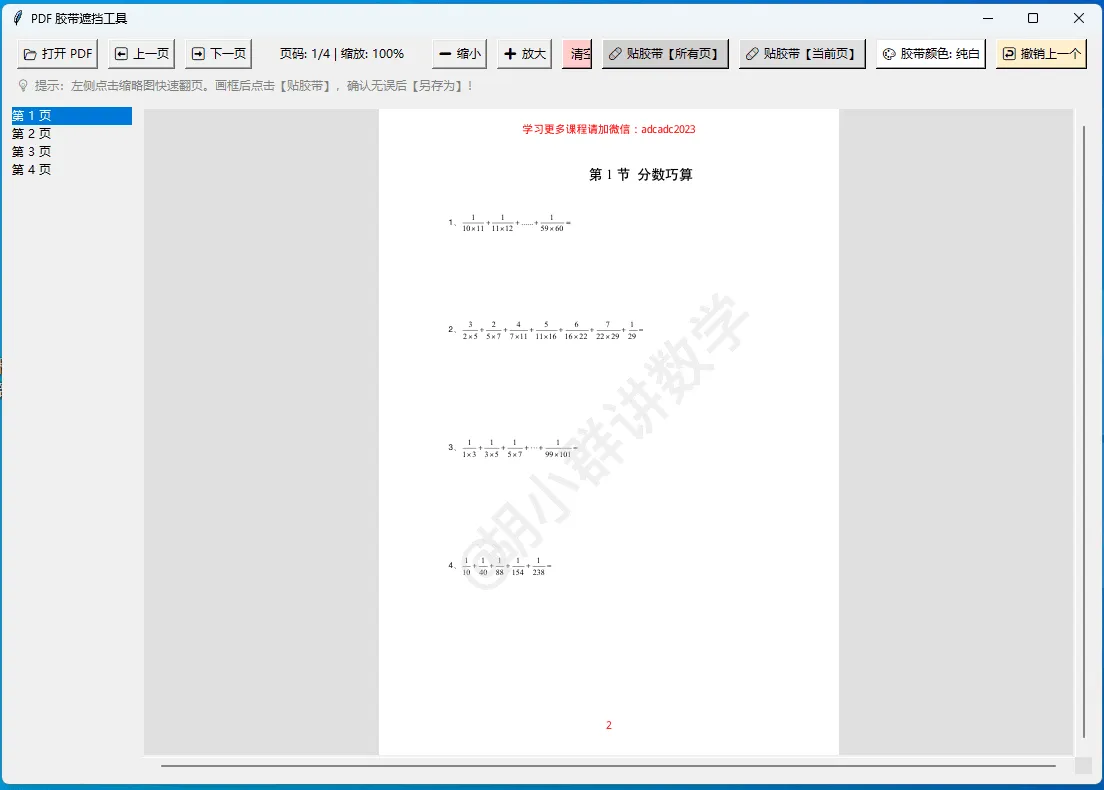Select 第 2 页 in page list
Image resolution: width=1104 pixels, height=790 pixels.
pos(71,134)
